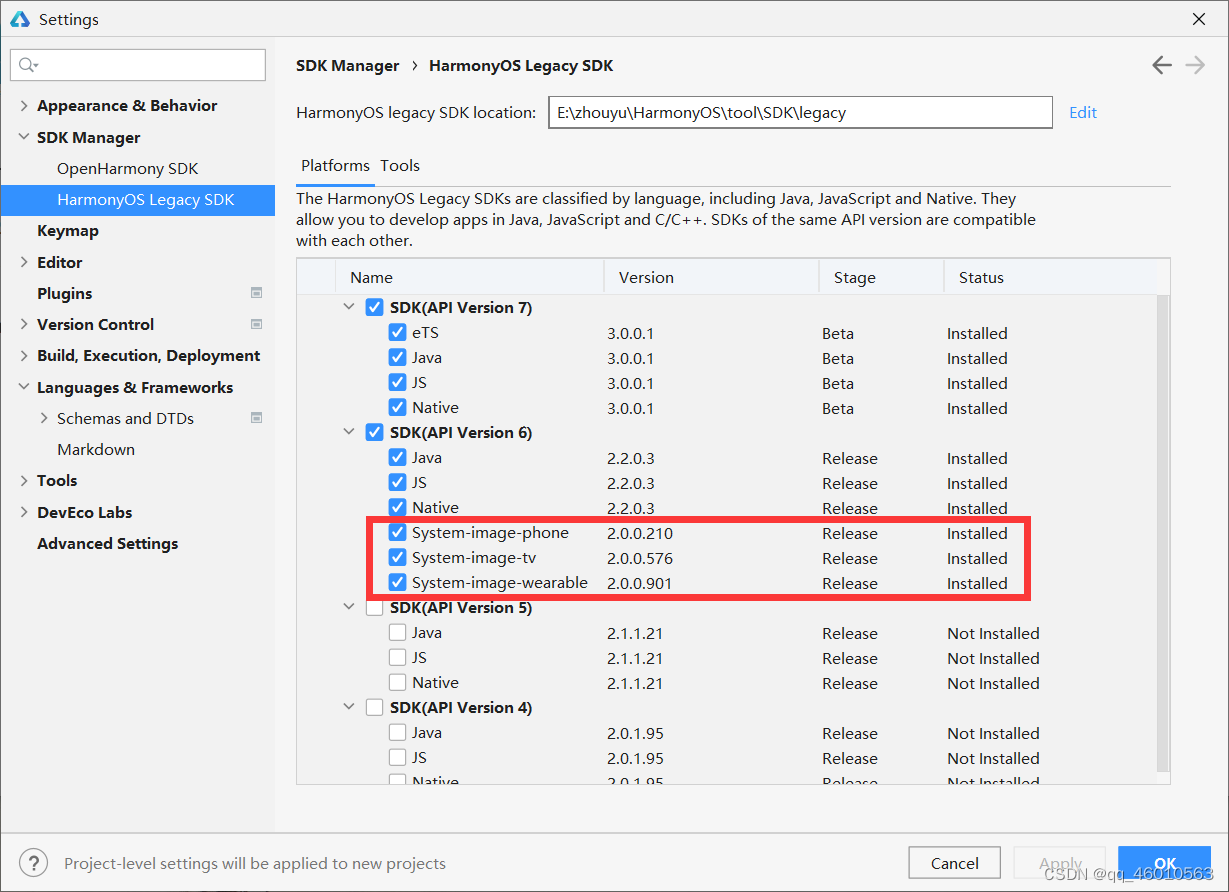The image size is (1229, 892).
Task: Expand the Editor settings node
Action: click(x=24, y=262)
